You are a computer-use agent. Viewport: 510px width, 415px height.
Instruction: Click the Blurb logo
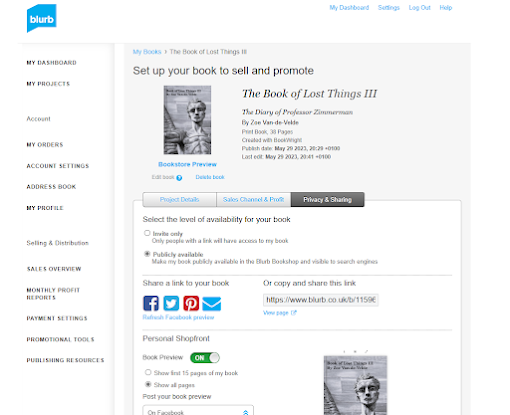pos(42,18)
